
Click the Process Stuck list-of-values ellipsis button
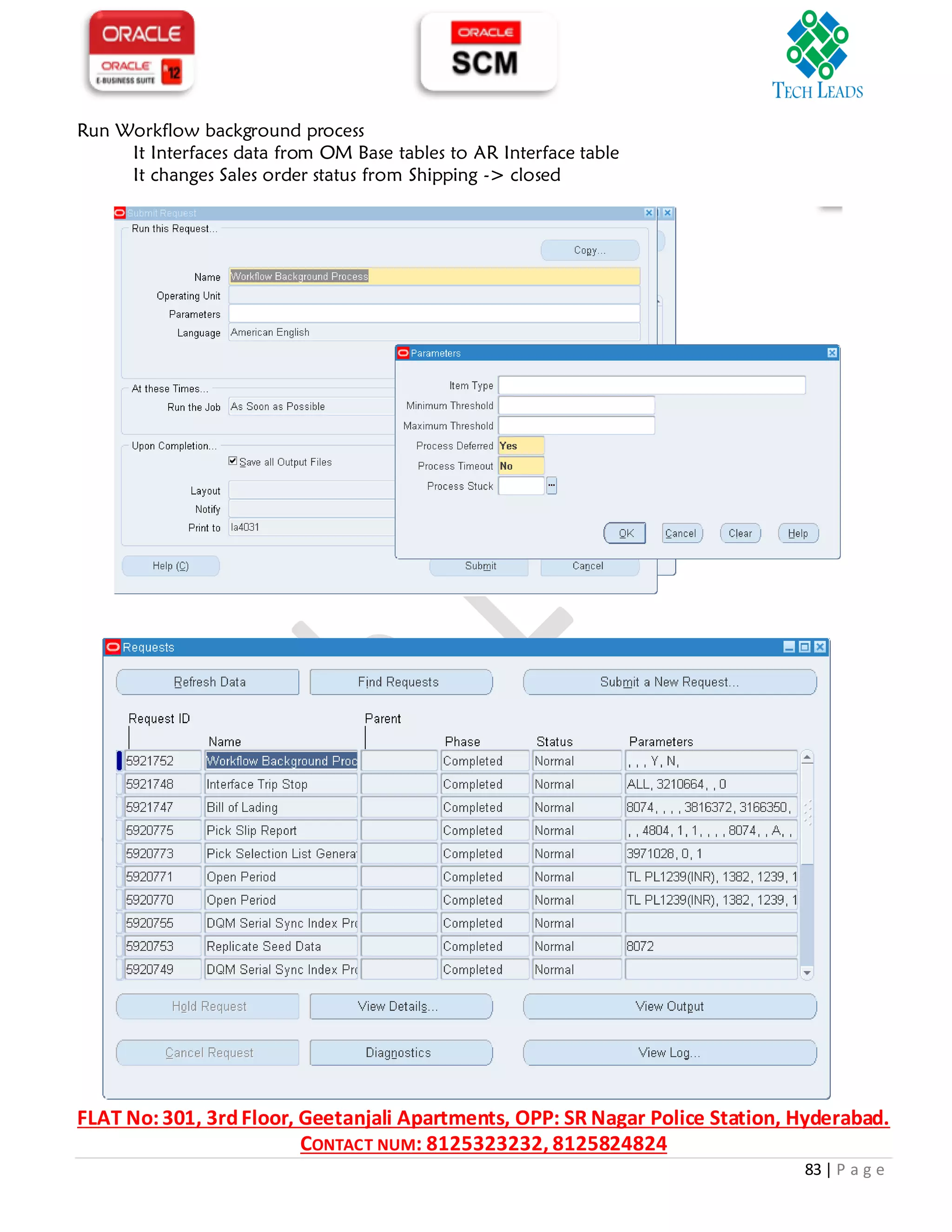tap(551, 485)
